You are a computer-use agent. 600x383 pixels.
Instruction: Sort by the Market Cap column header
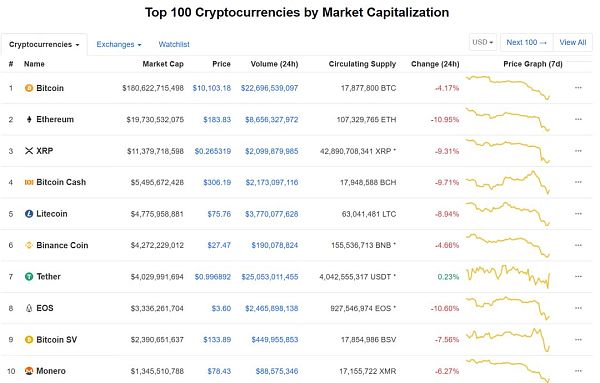pos(163,64)
